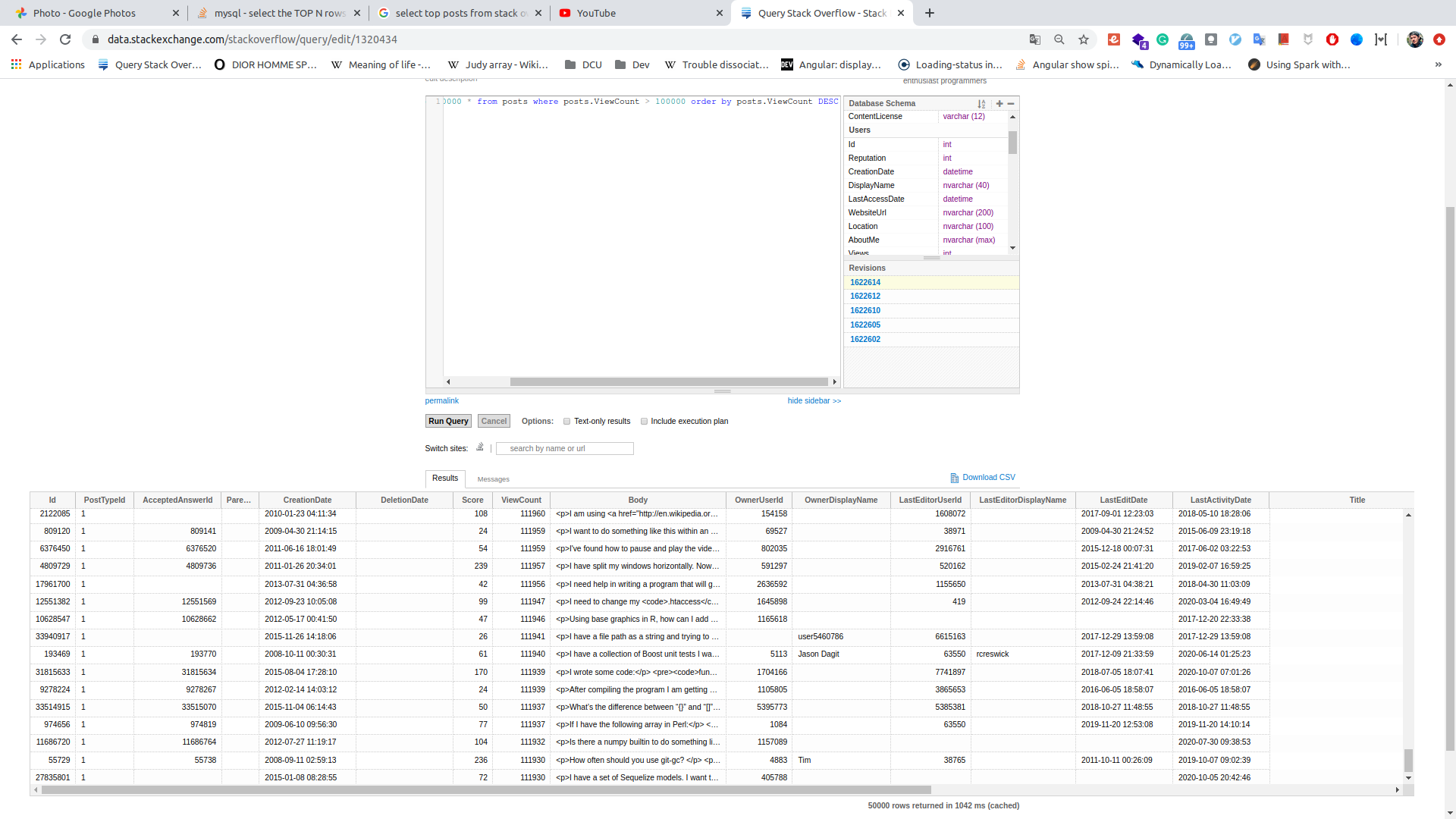
Task: Reload the page
Action: [x=65, y=39]
